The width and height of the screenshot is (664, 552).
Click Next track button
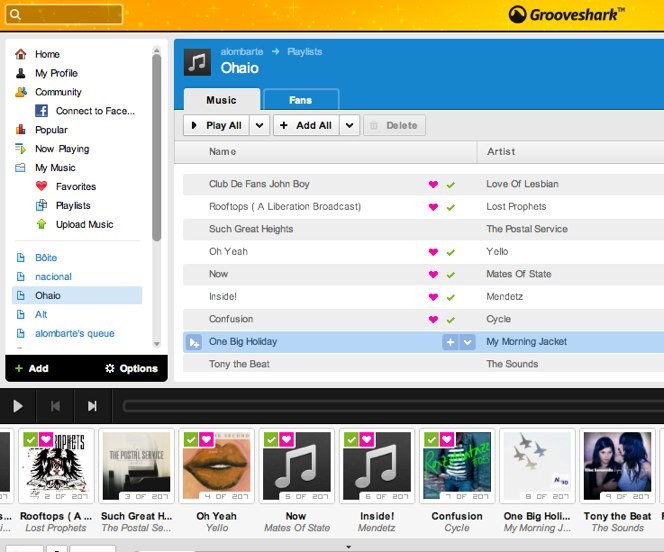[92, 406]
